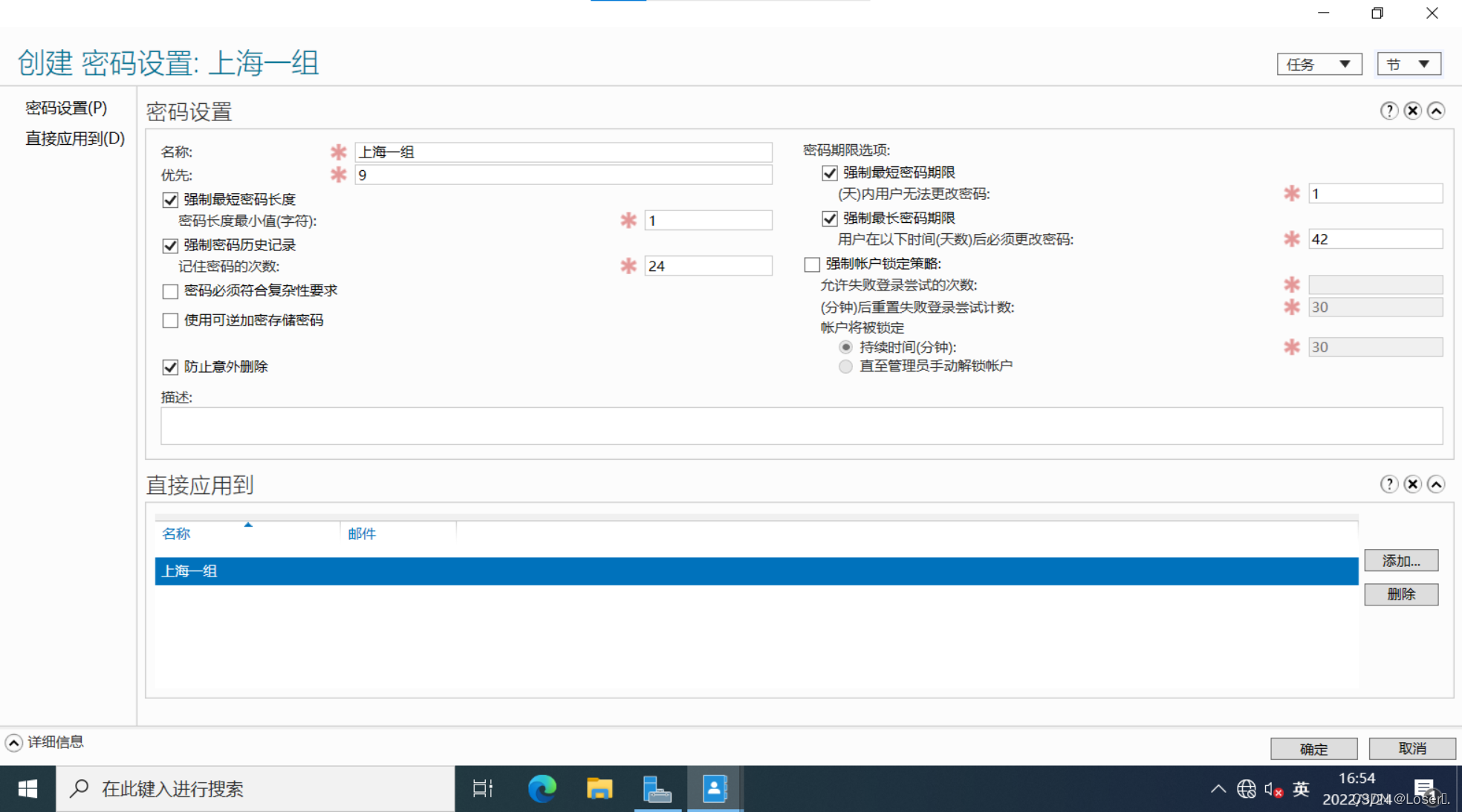Jump to 直接应用到(D) in left navigation
Image resolution: width=1462 pixels, height=812 pixels.
75,139
